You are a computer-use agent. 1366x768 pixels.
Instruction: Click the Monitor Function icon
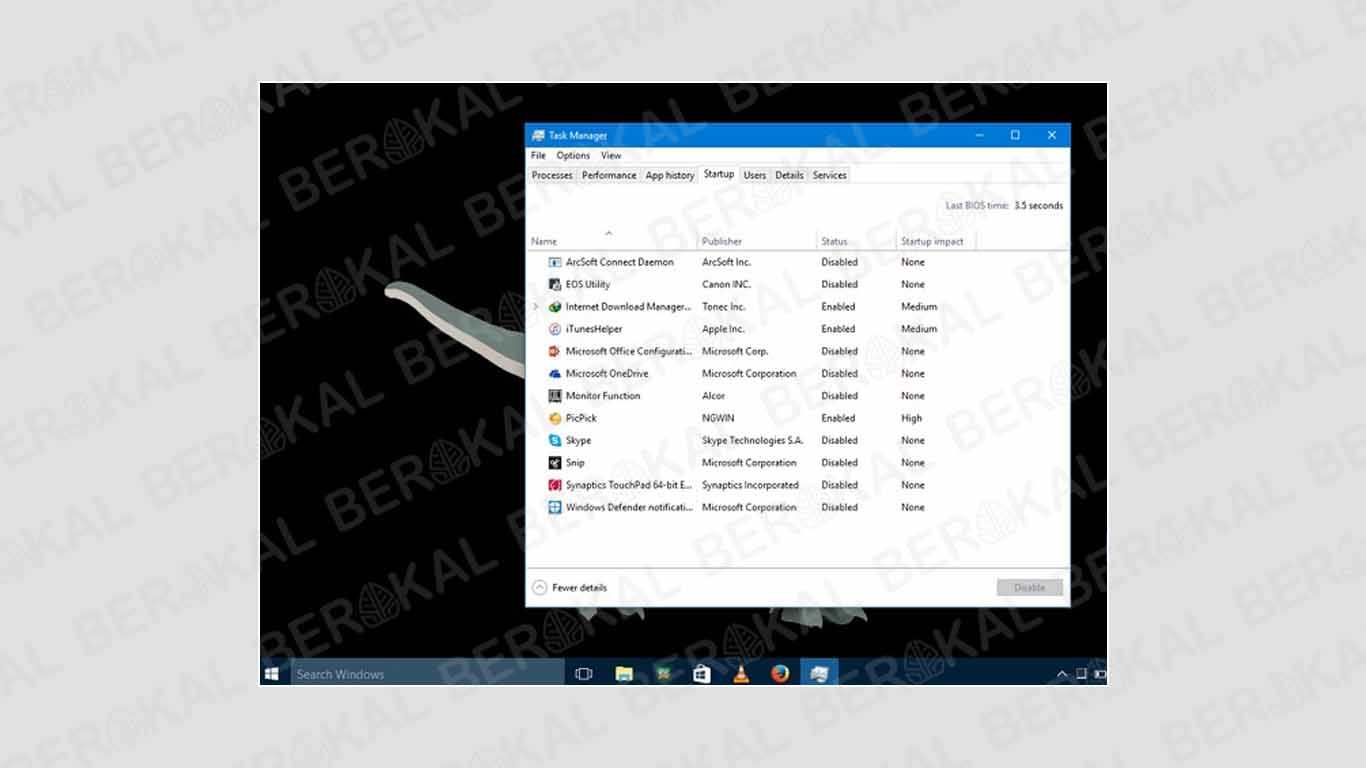[555, 396]
